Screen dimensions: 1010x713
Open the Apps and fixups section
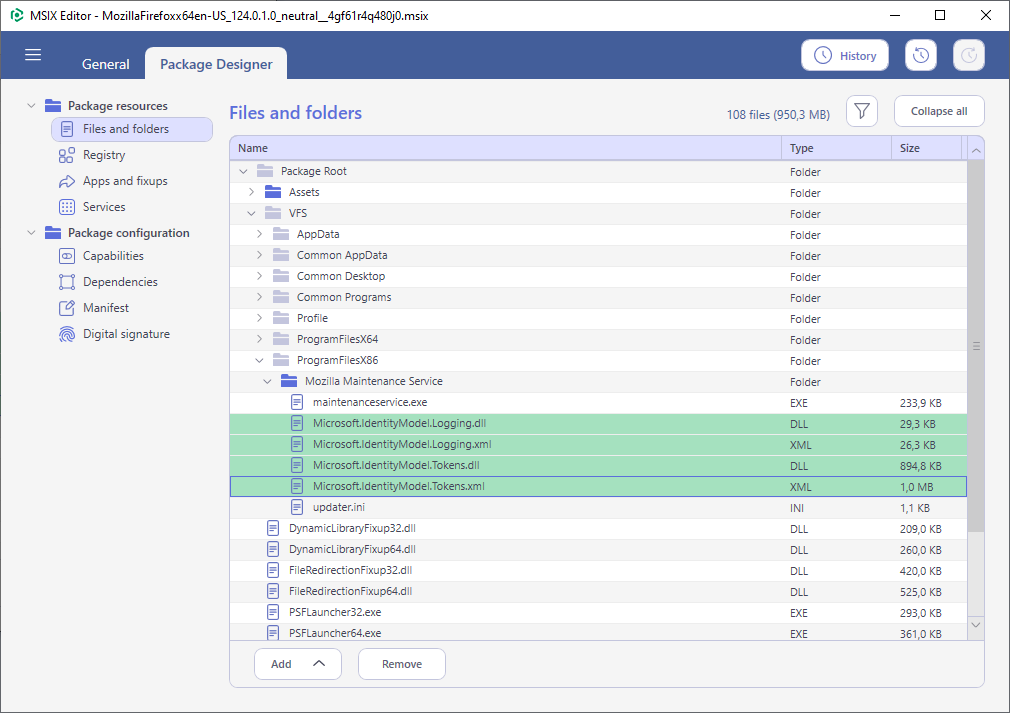125,181
